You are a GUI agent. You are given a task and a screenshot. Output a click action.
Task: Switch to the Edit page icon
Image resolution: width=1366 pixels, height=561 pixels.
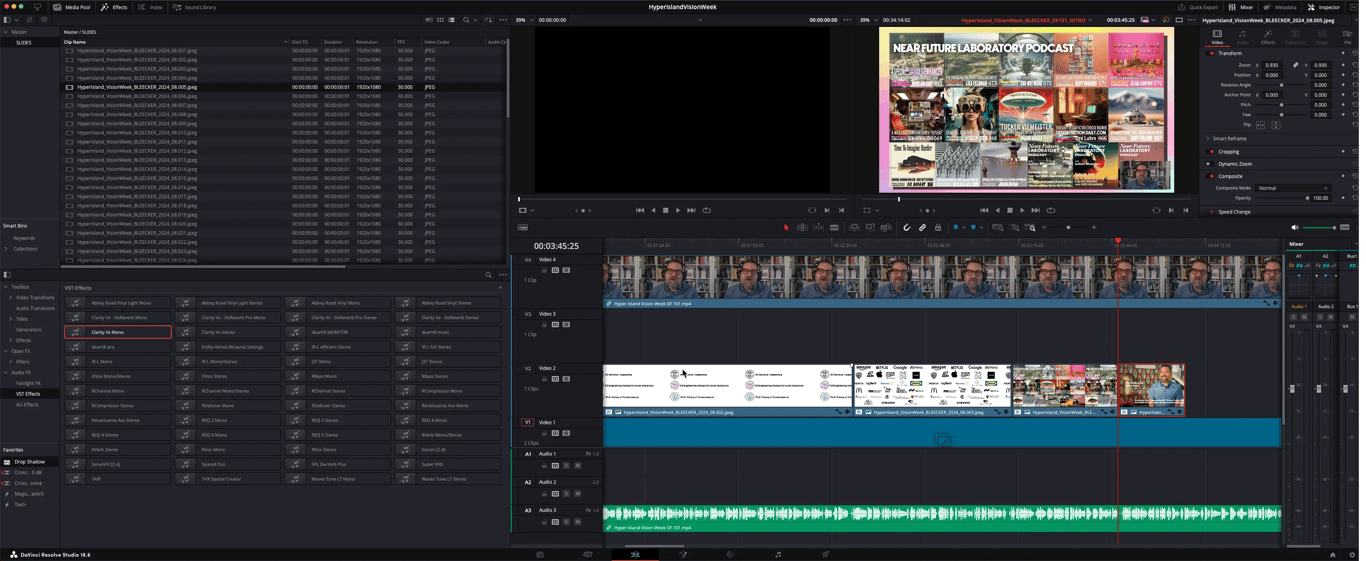(x=635, y=554)
